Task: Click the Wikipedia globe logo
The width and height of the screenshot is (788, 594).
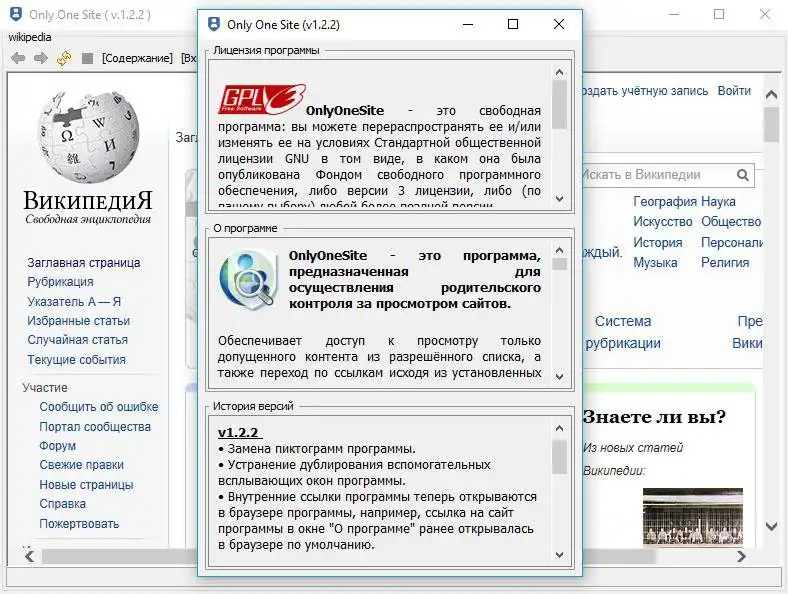Action: click(x=88, y=136)
